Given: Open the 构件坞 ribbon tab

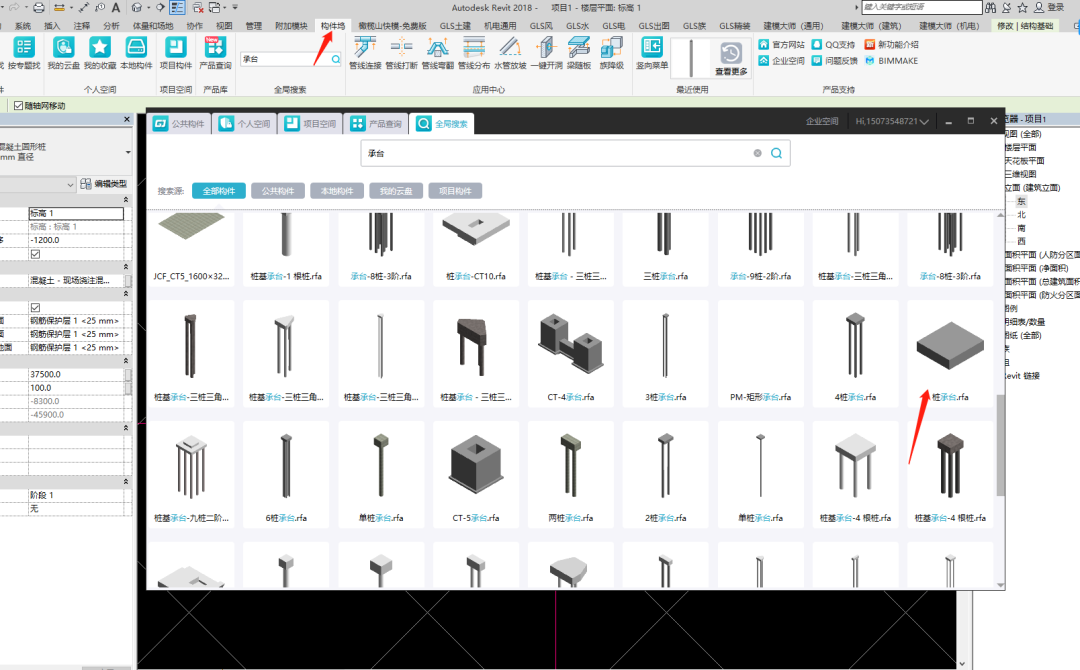Looking at the screenshot, I should 333,25.
